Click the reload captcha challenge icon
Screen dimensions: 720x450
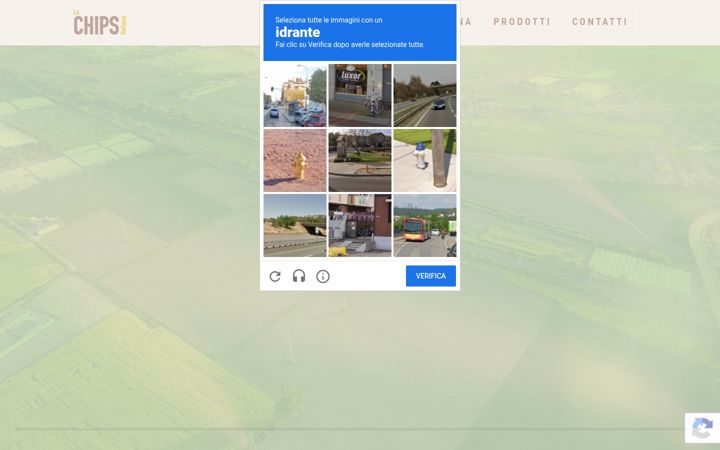(275, 276)
